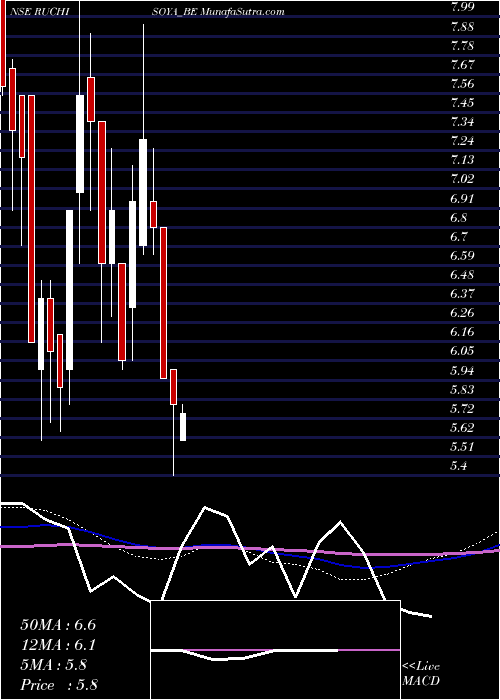500x700 pixels.
Task: Click the SOYA_BE MunafaSutra.com watermark text
Action: pos(218,12)
